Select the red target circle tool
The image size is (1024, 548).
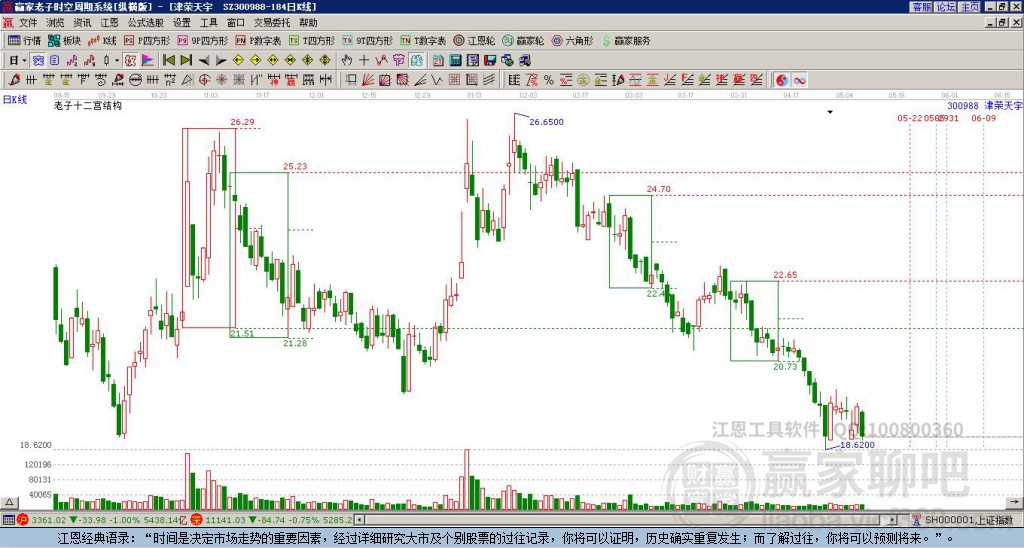[x=204, y=80]
